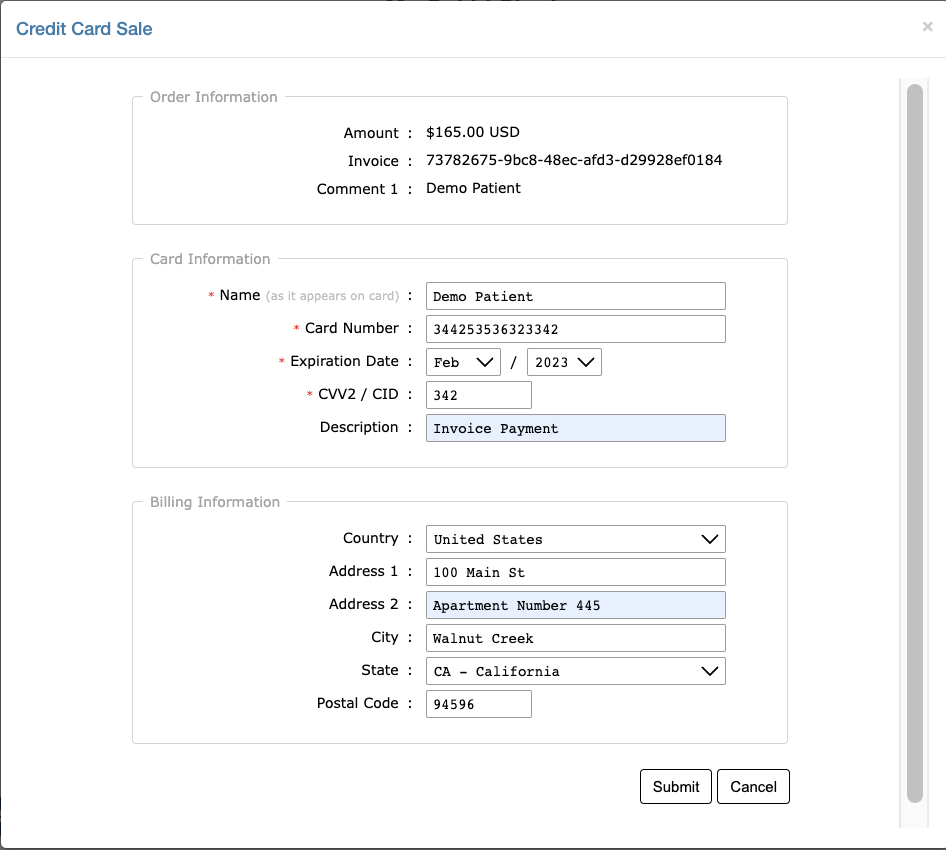Click the Billing Information section heading
Image resolution: width=946 pixels, height=850 pixels.
215,502
